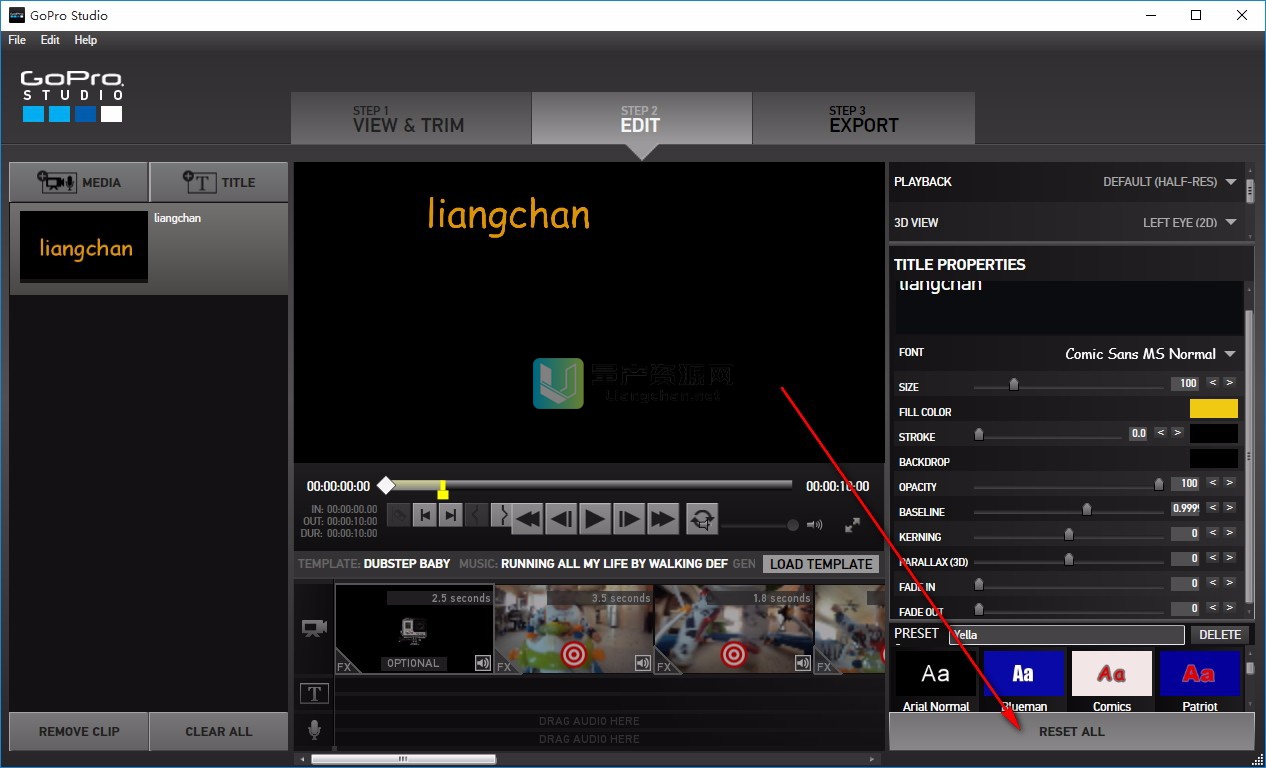Play the video preview
Viewport: 1266px width, 768px height.
(594, 518)
